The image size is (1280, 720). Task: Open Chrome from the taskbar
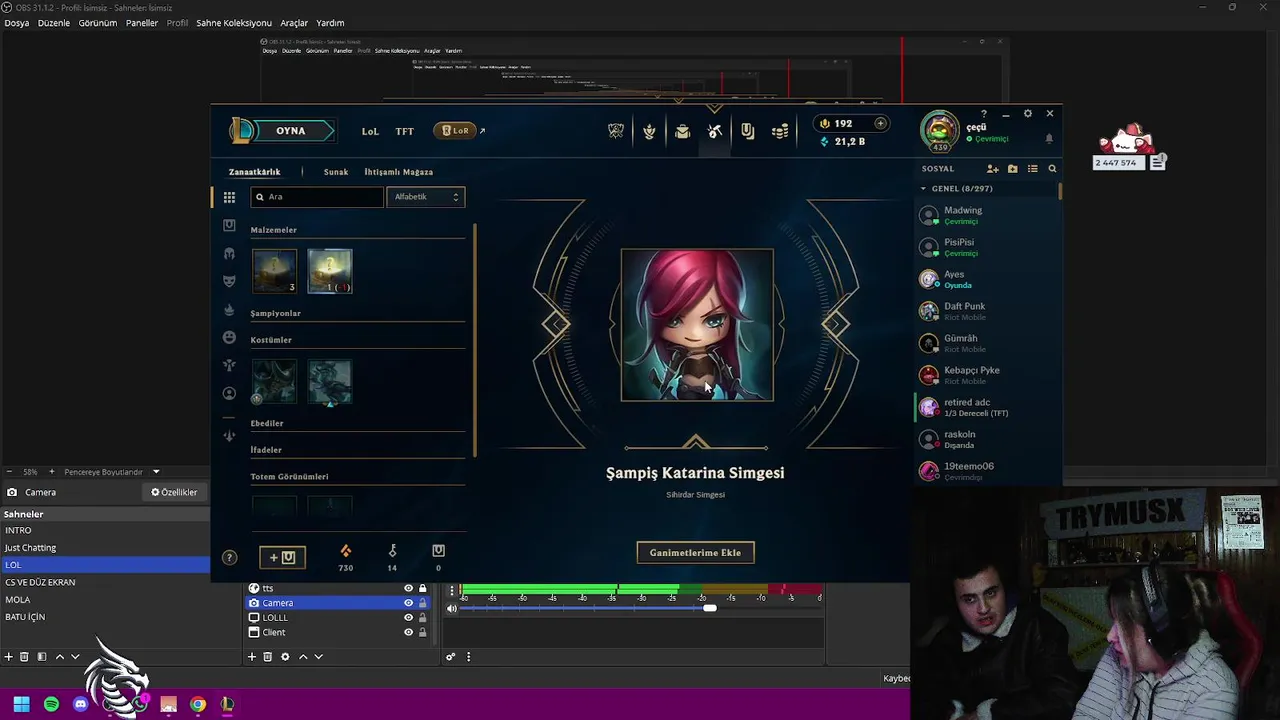(x=198, y=704)
